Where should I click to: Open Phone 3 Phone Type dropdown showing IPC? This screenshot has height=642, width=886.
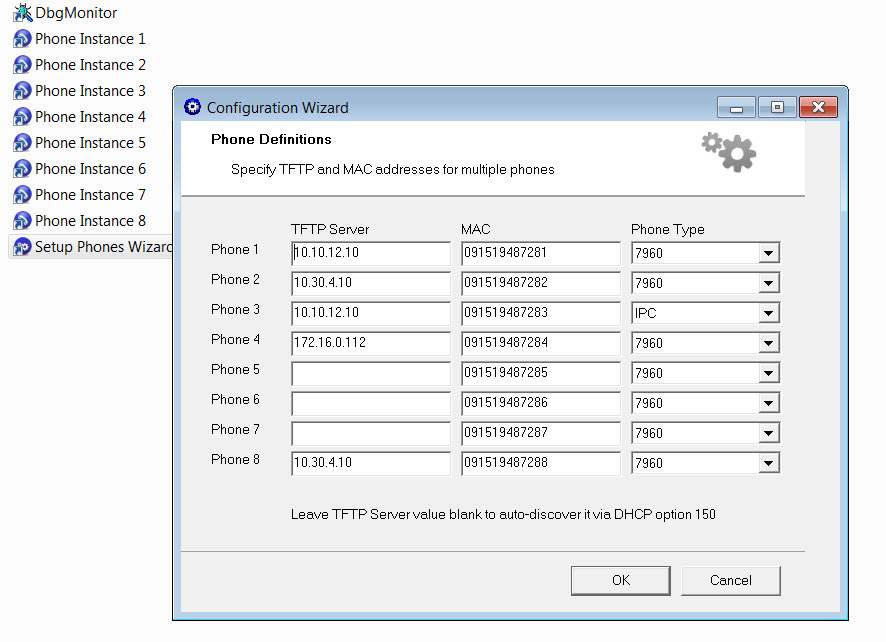click(768, 314)
